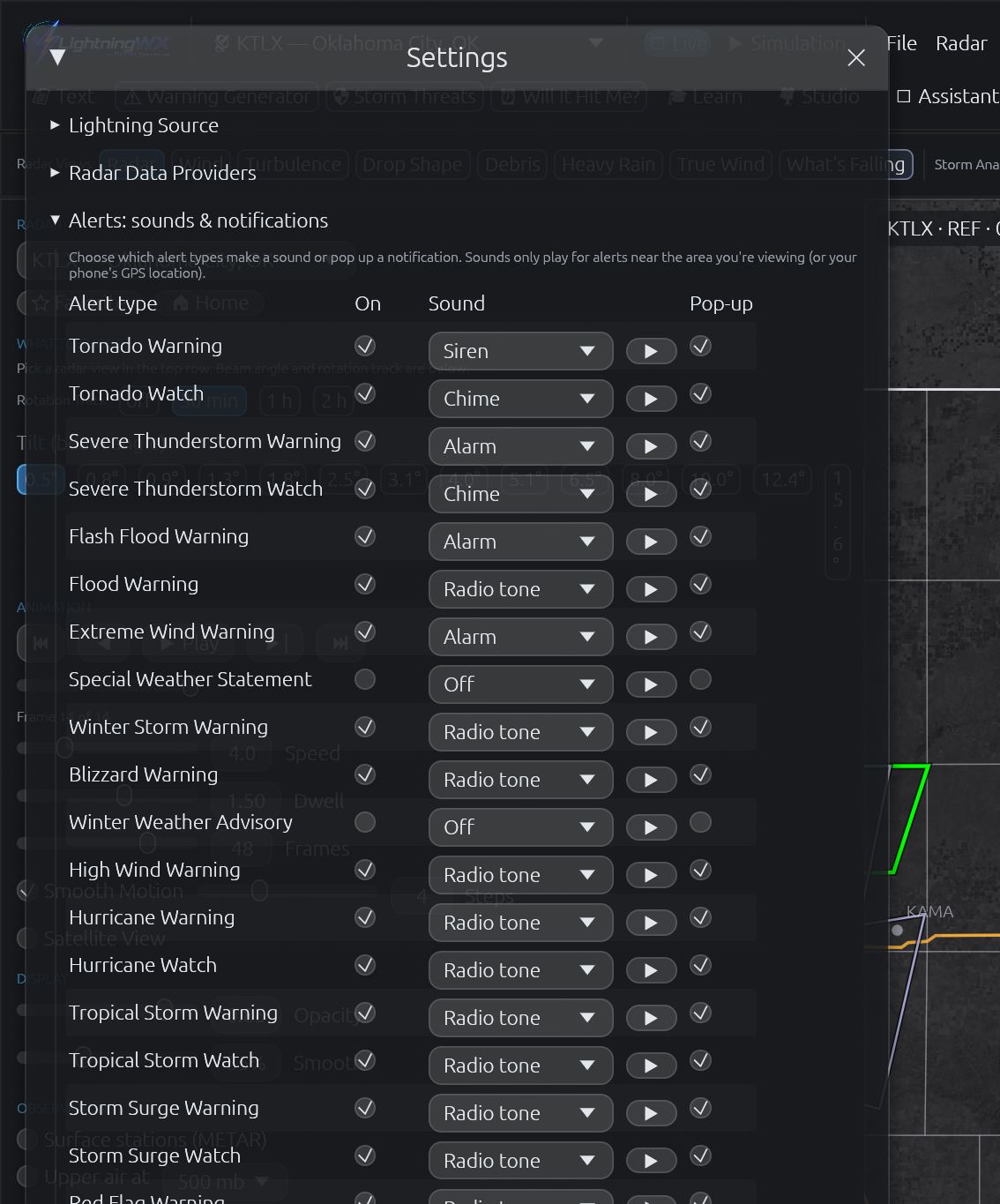Open the Radar menu
The width and height of the screenshot is (1000, 1204).
(960, 43)
